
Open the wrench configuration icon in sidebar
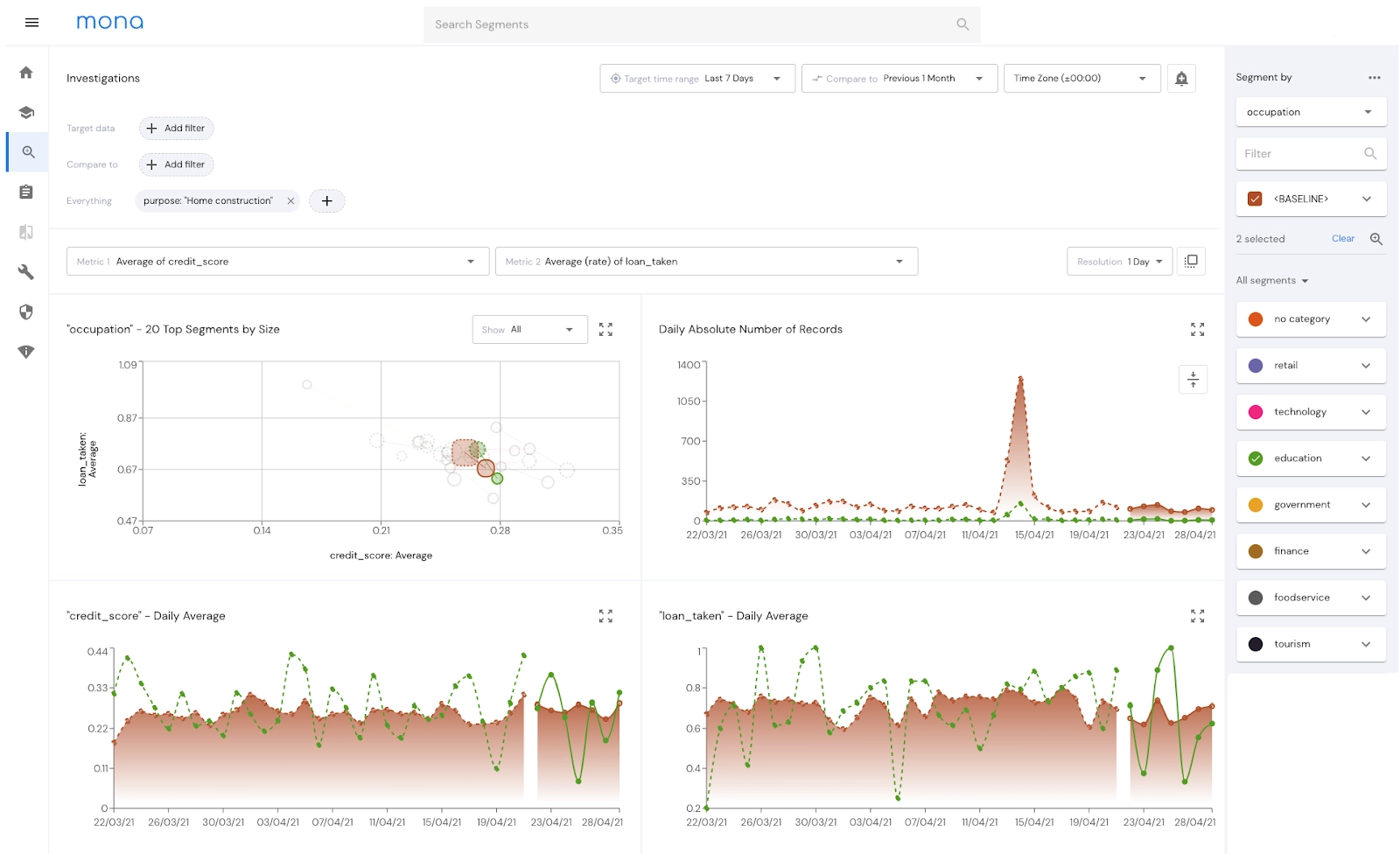[26, 272]
